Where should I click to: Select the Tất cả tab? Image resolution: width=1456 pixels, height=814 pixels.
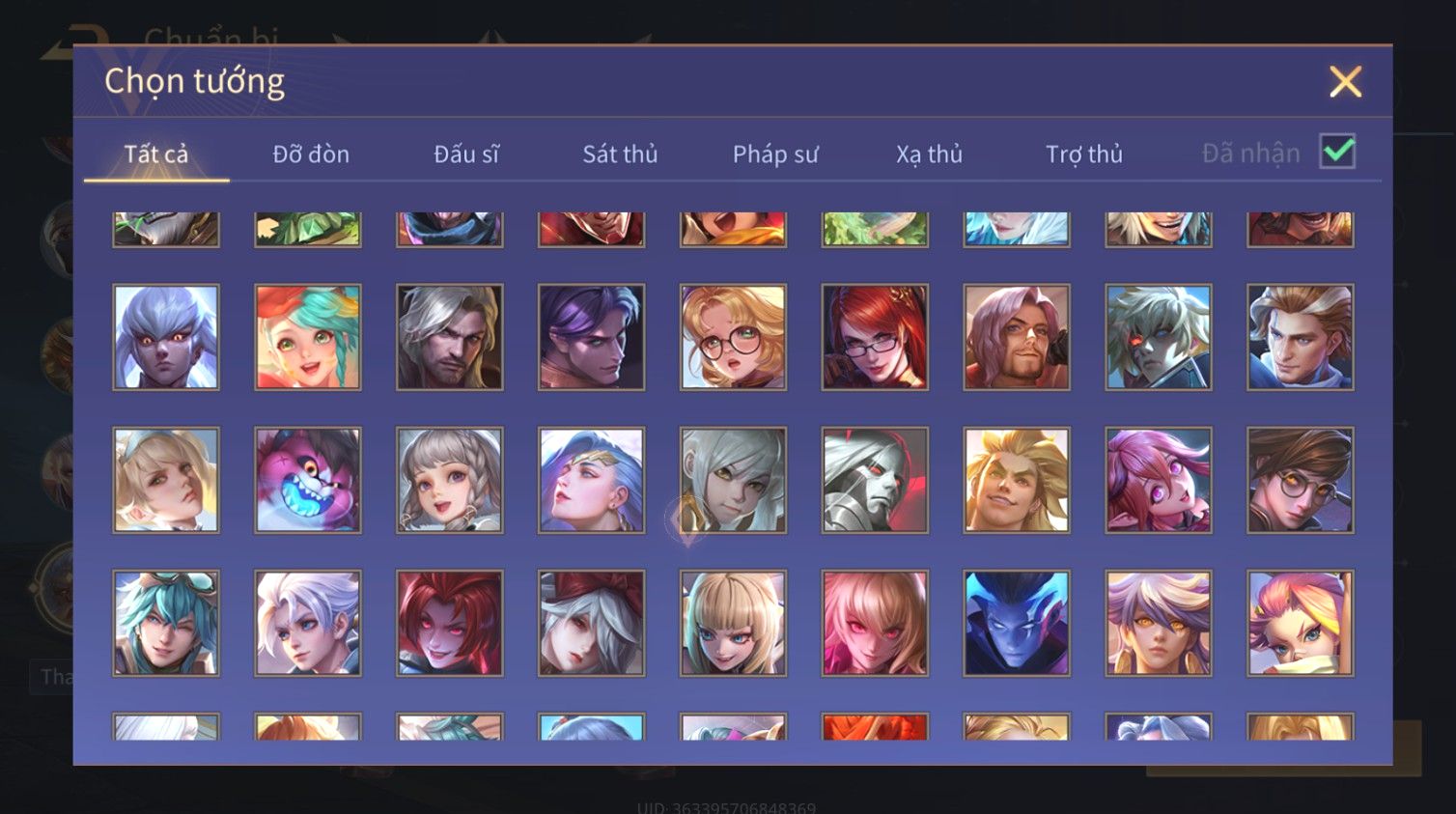[156, 154]
